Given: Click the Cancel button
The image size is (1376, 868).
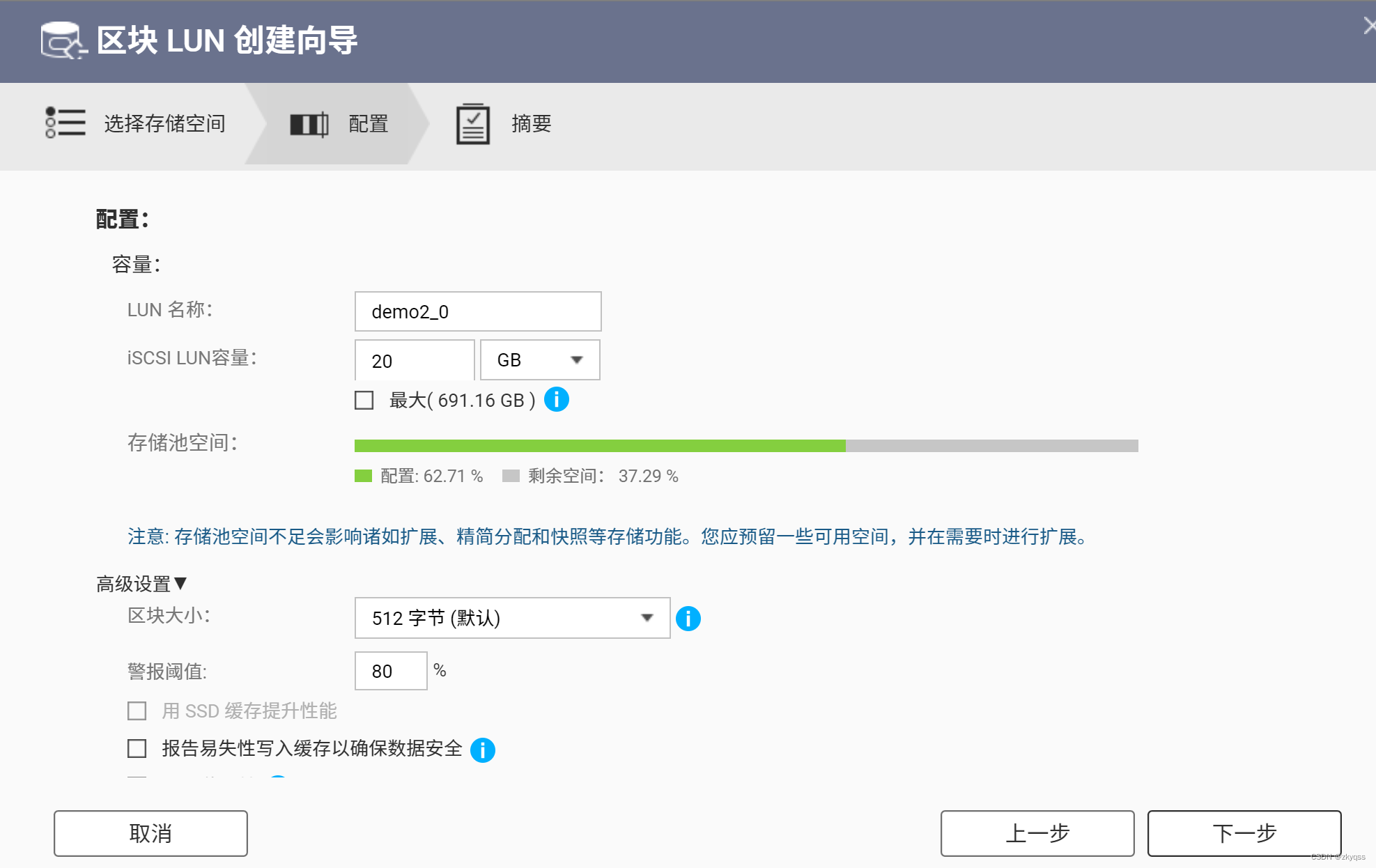Looking at the screenshot, I should 150,833.
